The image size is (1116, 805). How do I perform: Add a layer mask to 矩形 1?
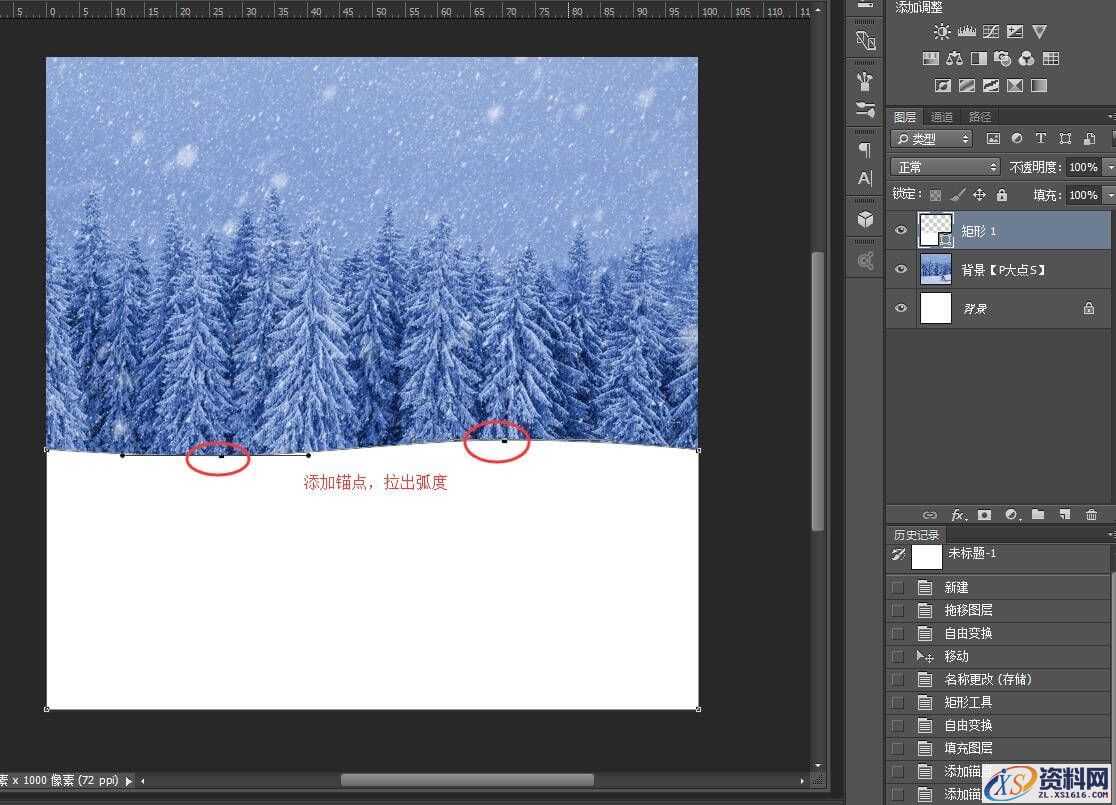tap(984, 514)
